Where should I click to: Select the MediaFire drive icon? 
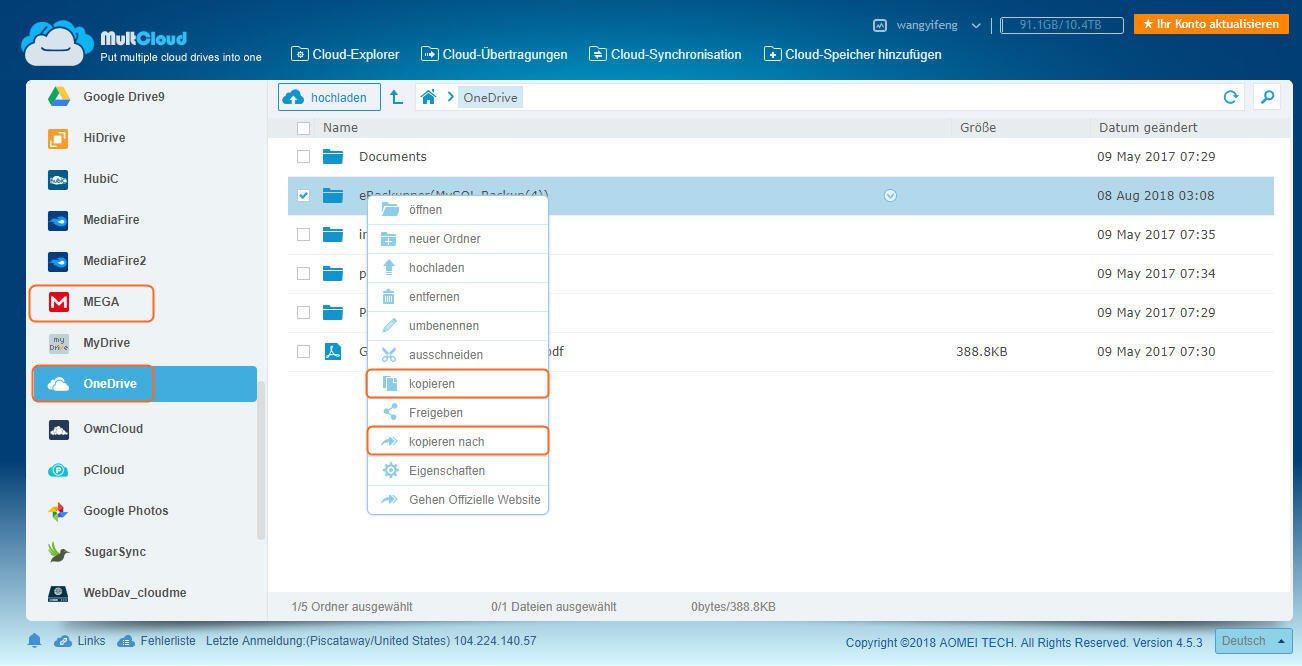pos(58,220)
